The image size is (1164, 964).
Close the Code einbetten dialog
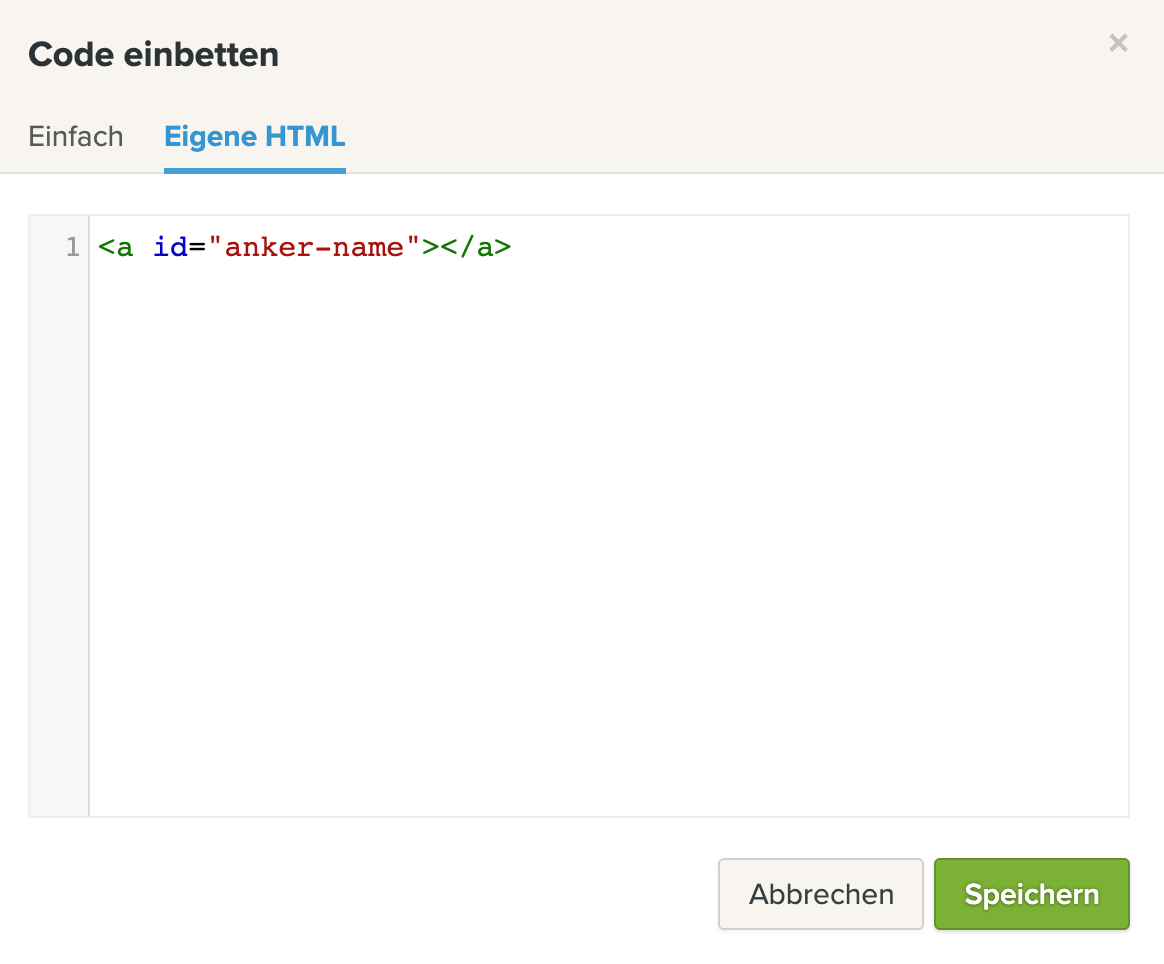tap(1118, 43)
